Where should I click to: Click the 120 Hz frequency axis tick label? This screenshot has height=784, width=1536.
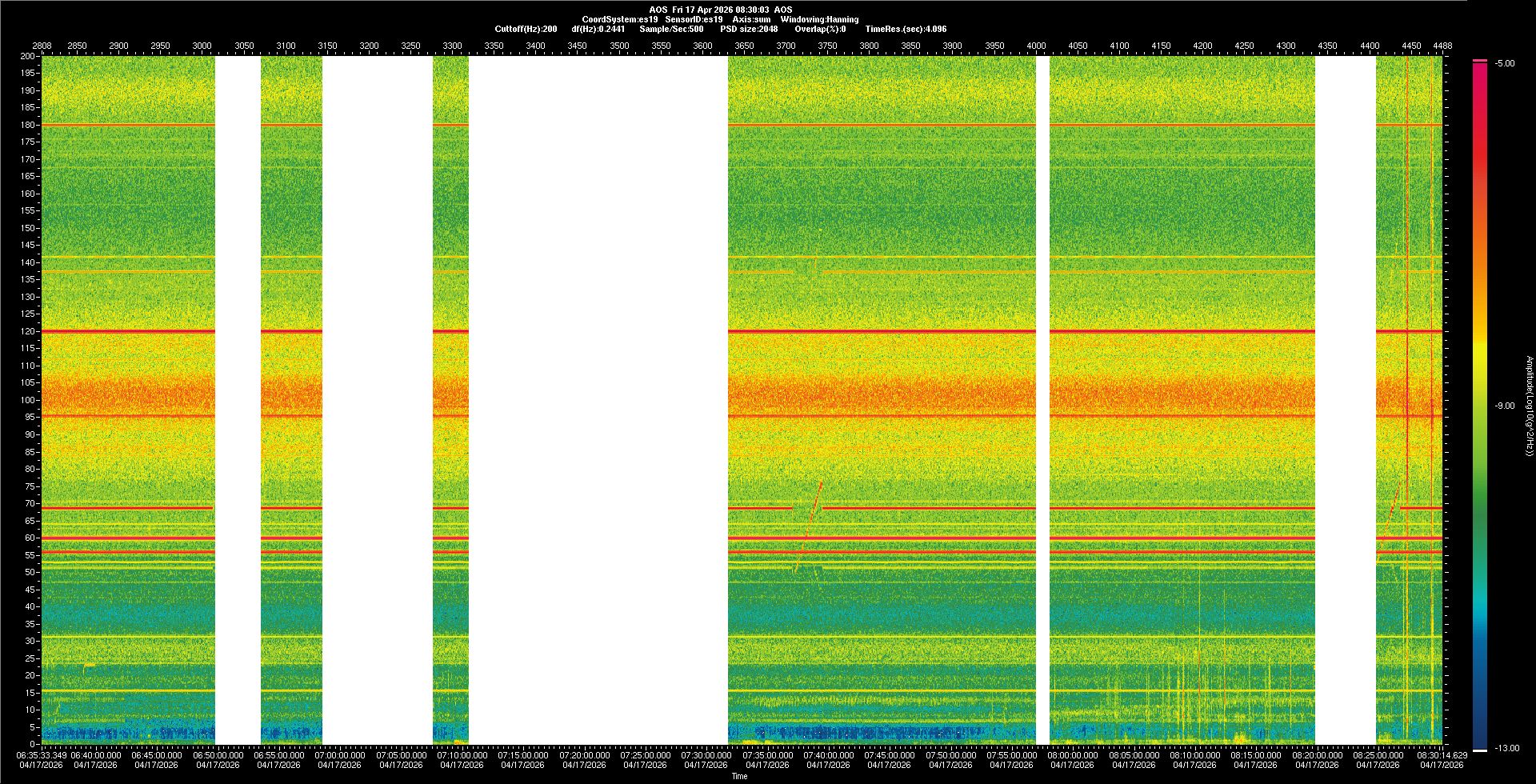tap(28, 331)
